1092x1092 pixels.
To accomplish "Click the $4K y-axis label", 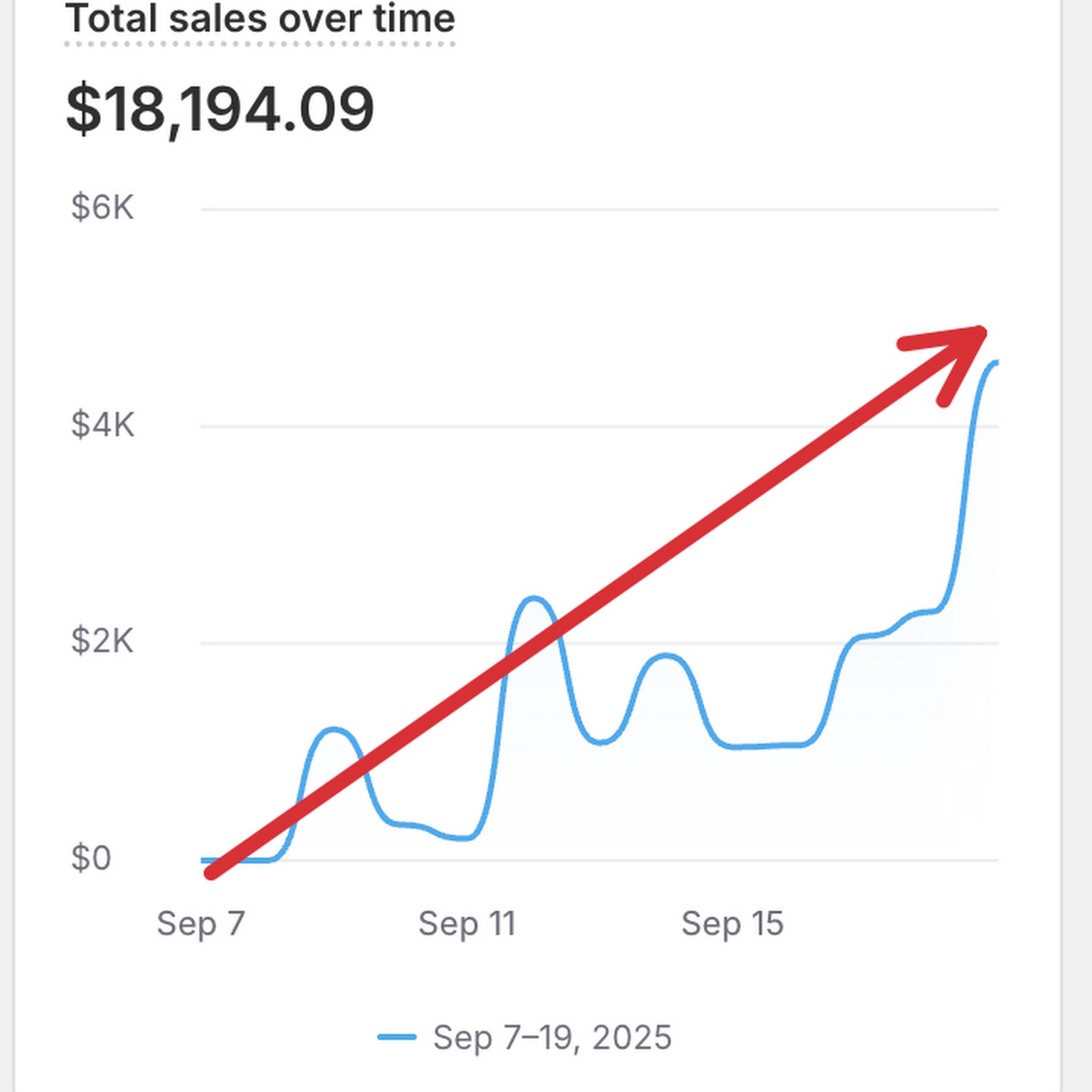I will 102,425.
